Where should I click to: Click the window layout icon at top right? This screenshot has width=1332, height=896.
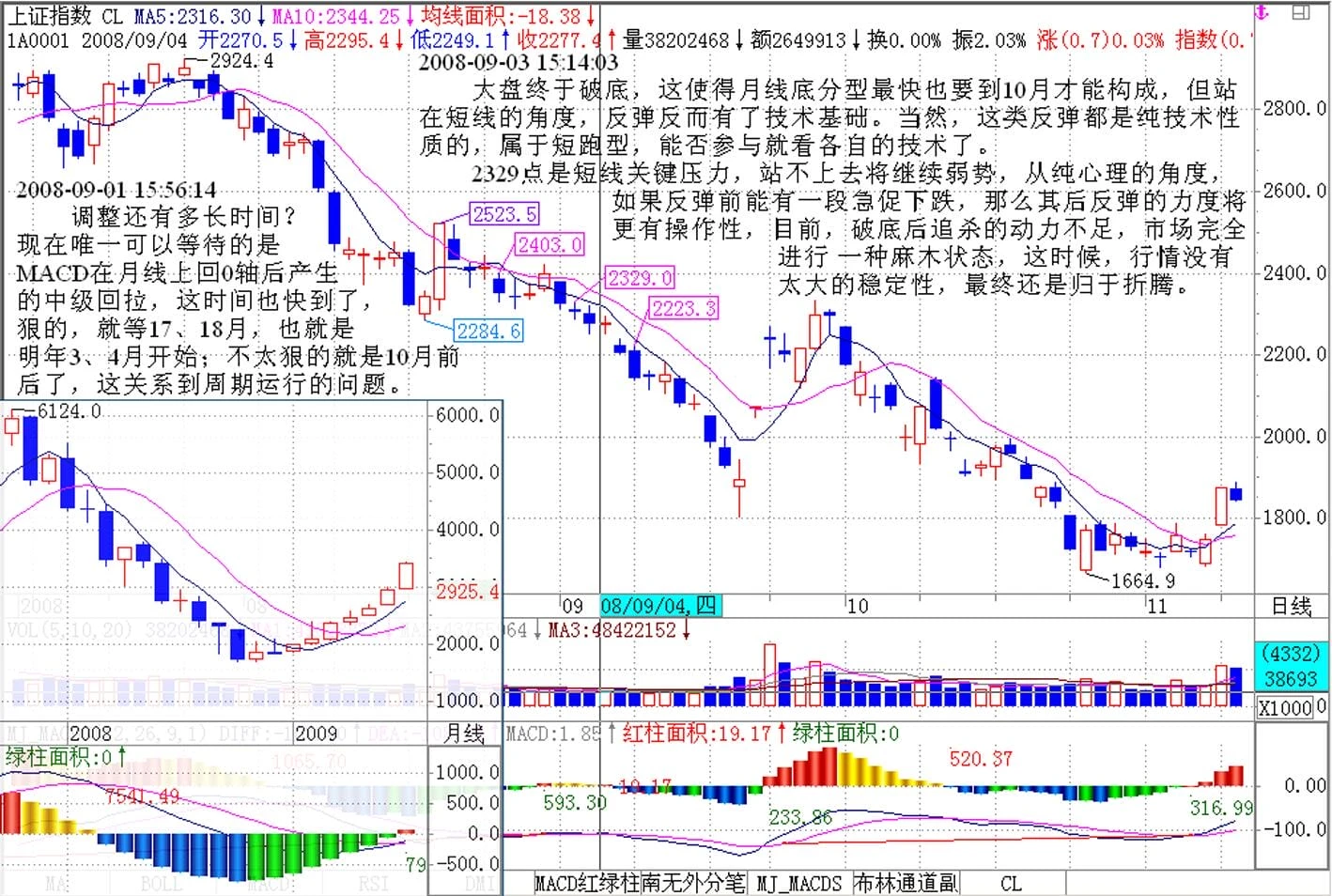[1301, 12]
